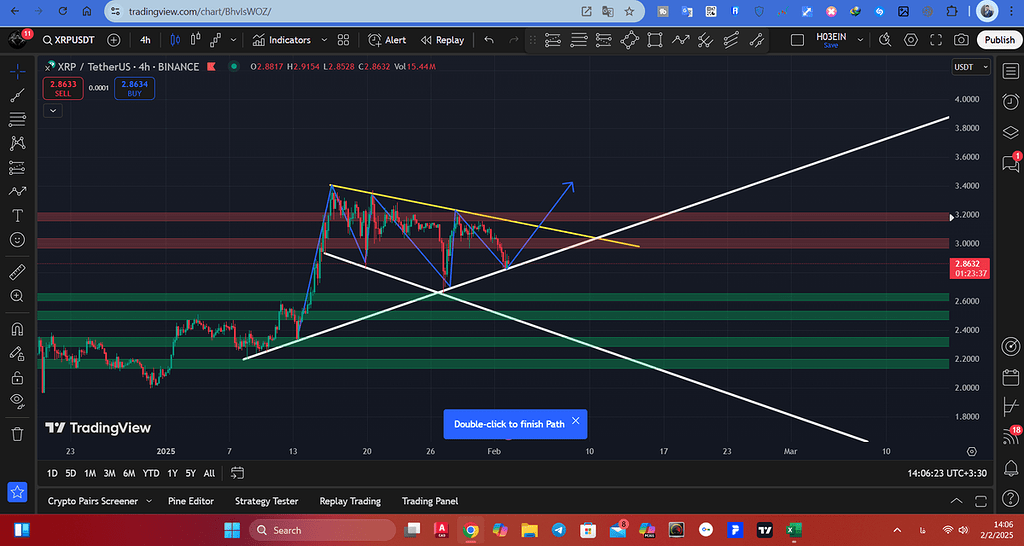Toggle Magnet mode for drawings
1024x546 pixels.
click(x=17, y=329)
